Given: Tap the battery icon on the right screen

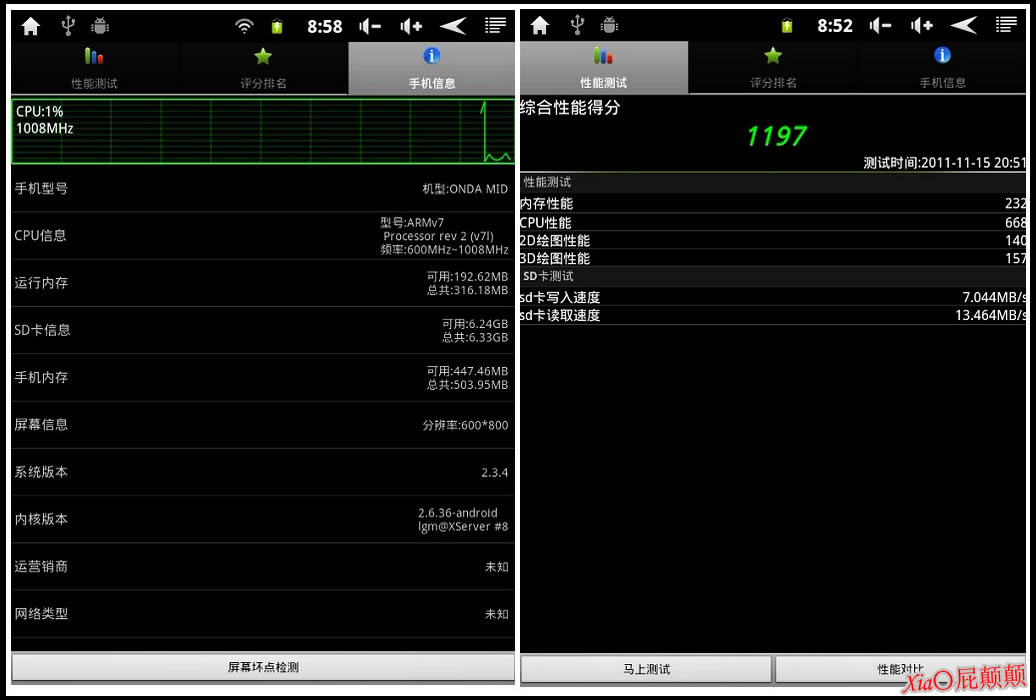Looking at the screenshot, I should pos(787,26).
